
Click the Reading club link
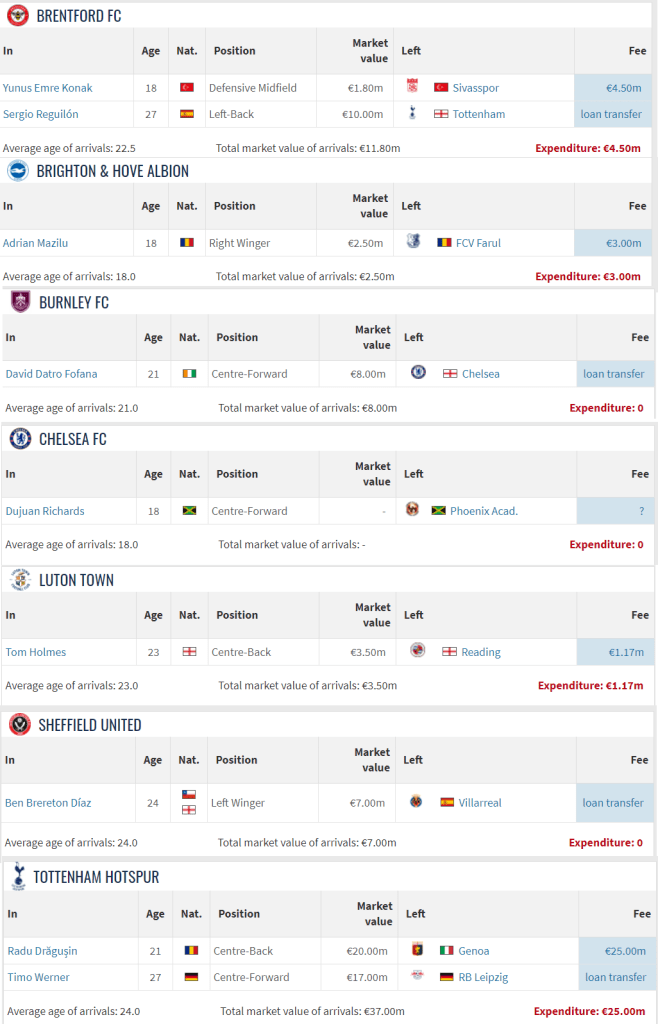(x=481, y=652)
